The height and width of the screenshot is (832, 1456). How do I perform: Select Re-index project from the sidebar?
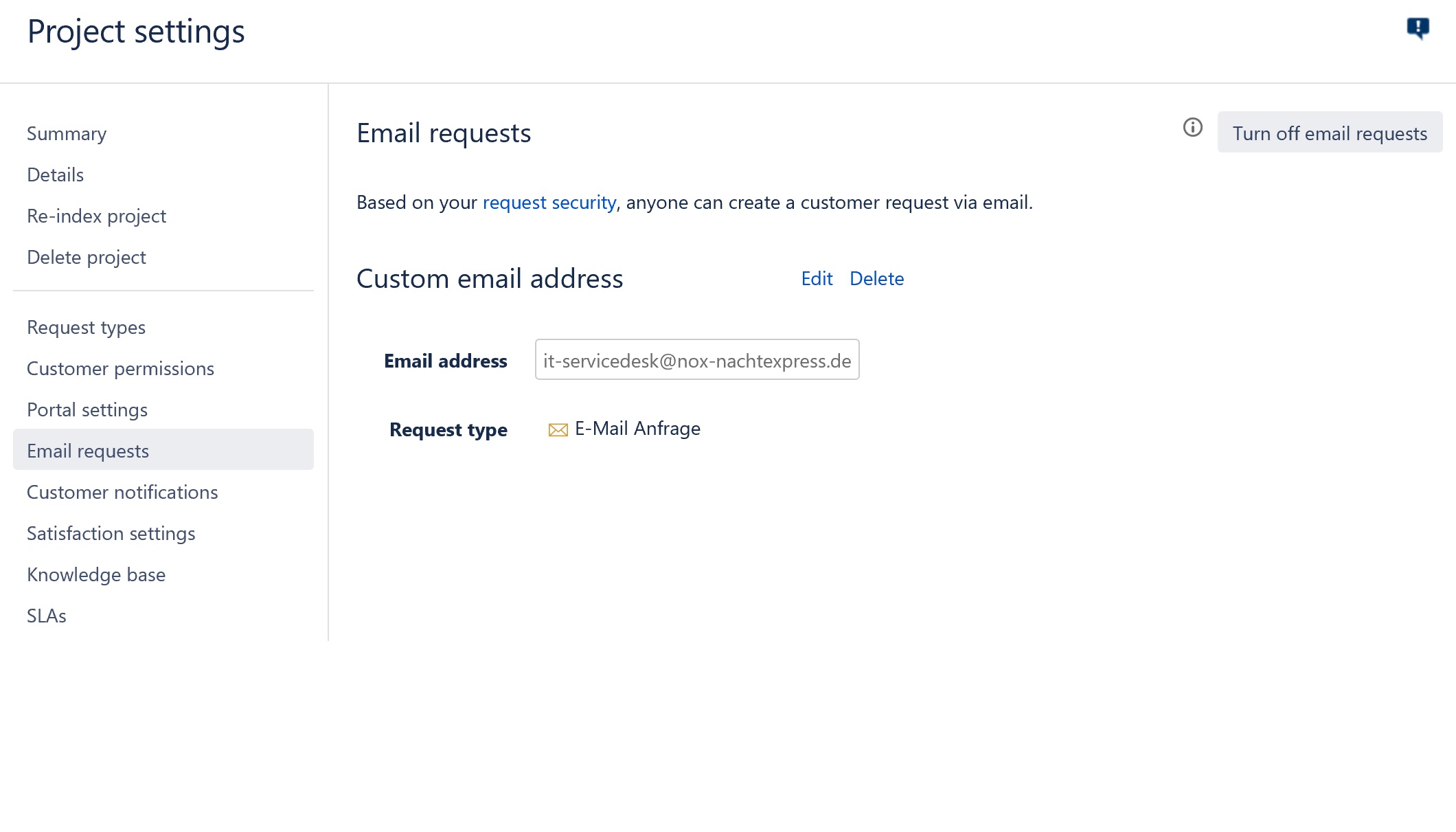[97, 216]
